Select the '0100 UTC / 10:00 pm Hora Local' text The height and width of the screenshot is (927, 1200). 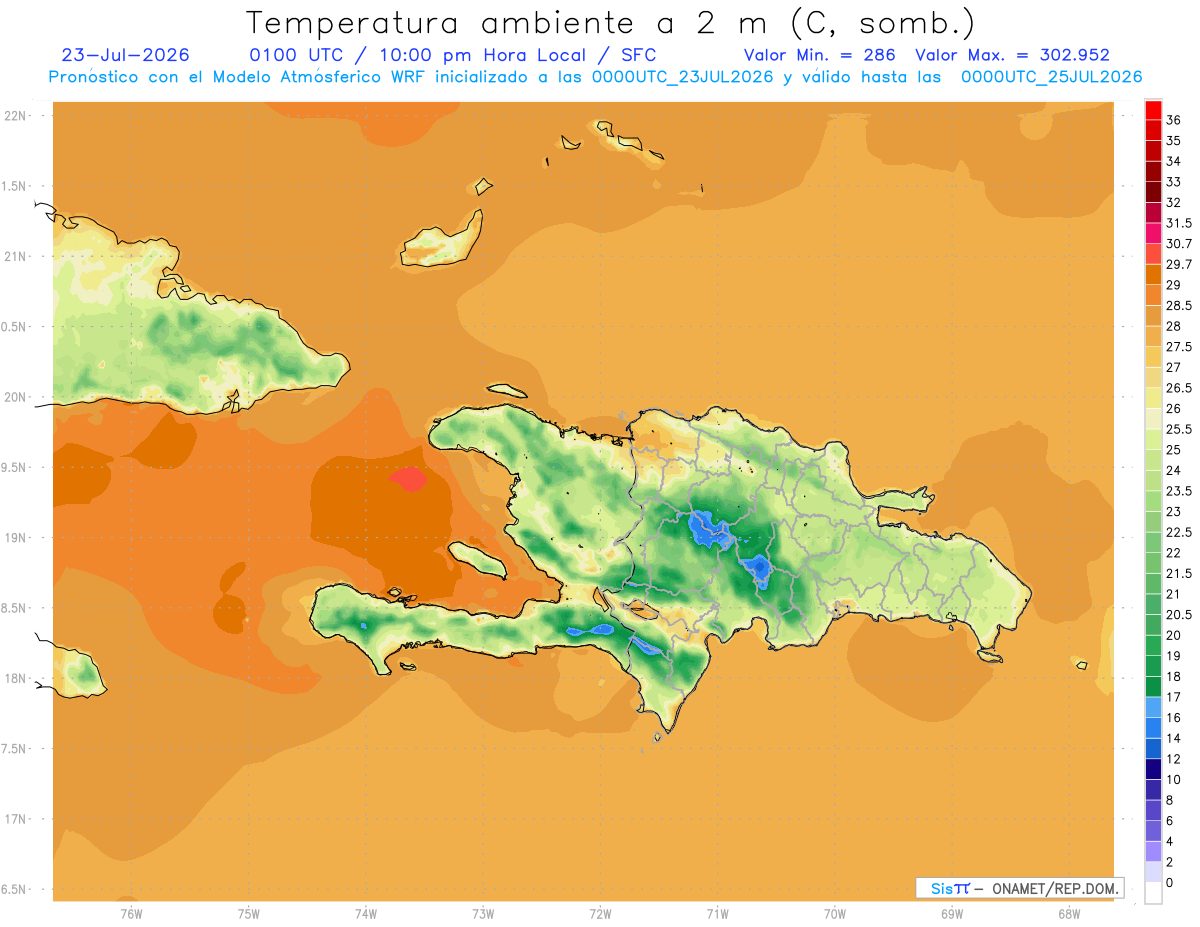(x=420, y=55)
